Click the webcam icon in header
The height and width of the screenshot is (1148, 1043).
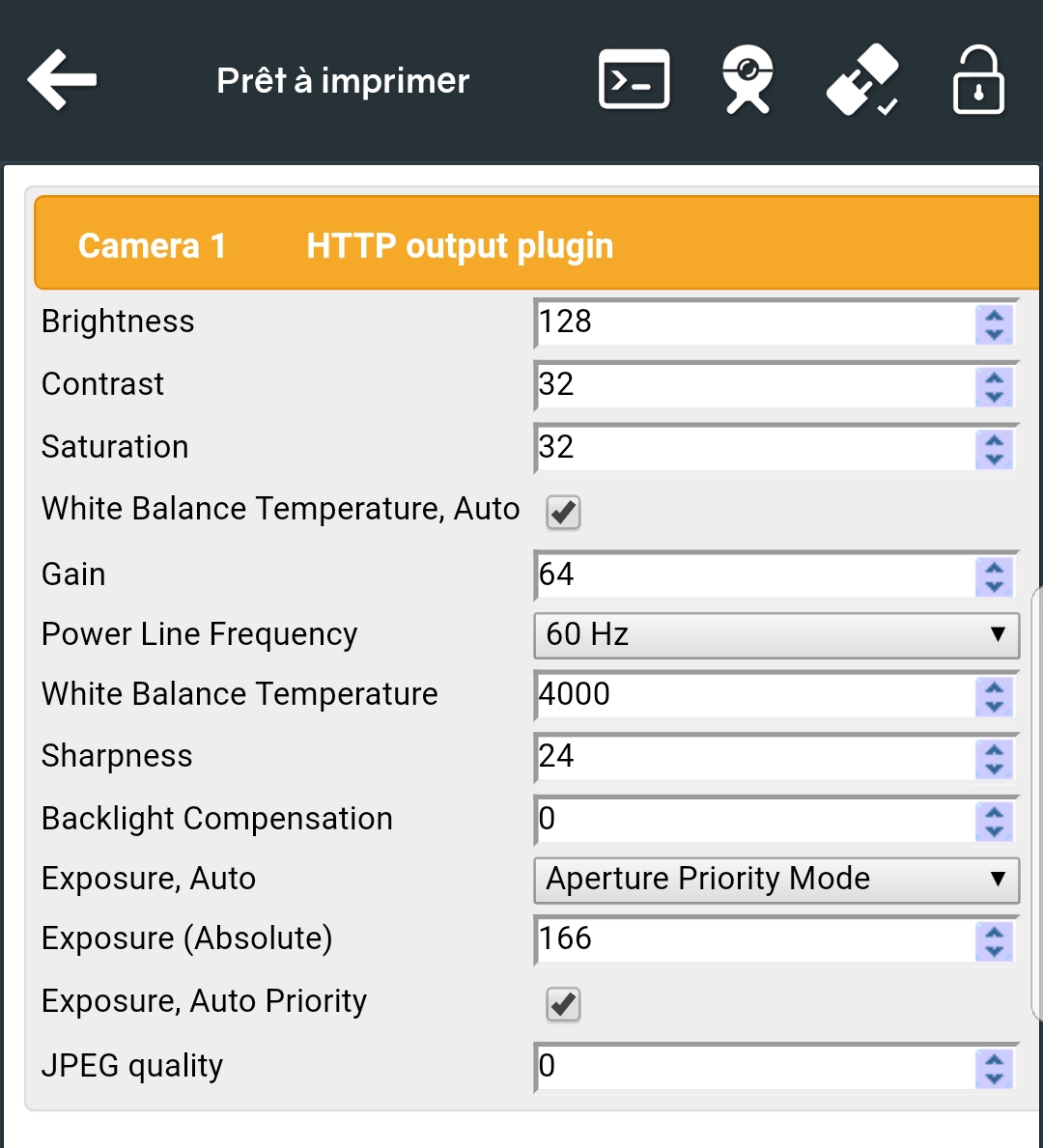point(747,80)
